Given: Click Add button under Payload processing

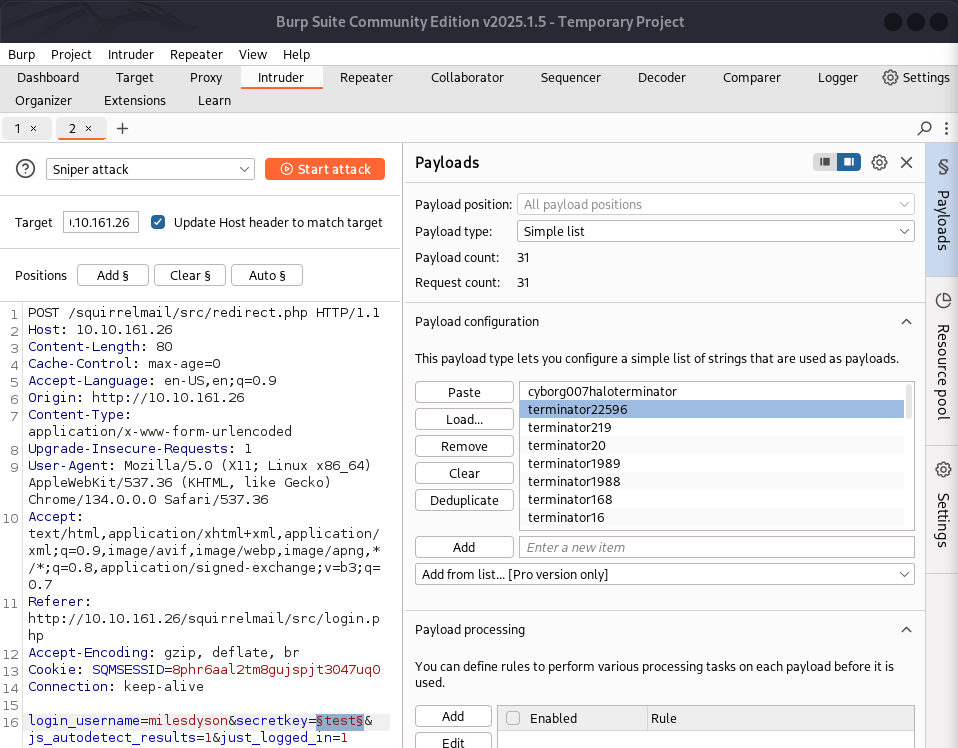Looking at the screenshot, I should (453, 716).
